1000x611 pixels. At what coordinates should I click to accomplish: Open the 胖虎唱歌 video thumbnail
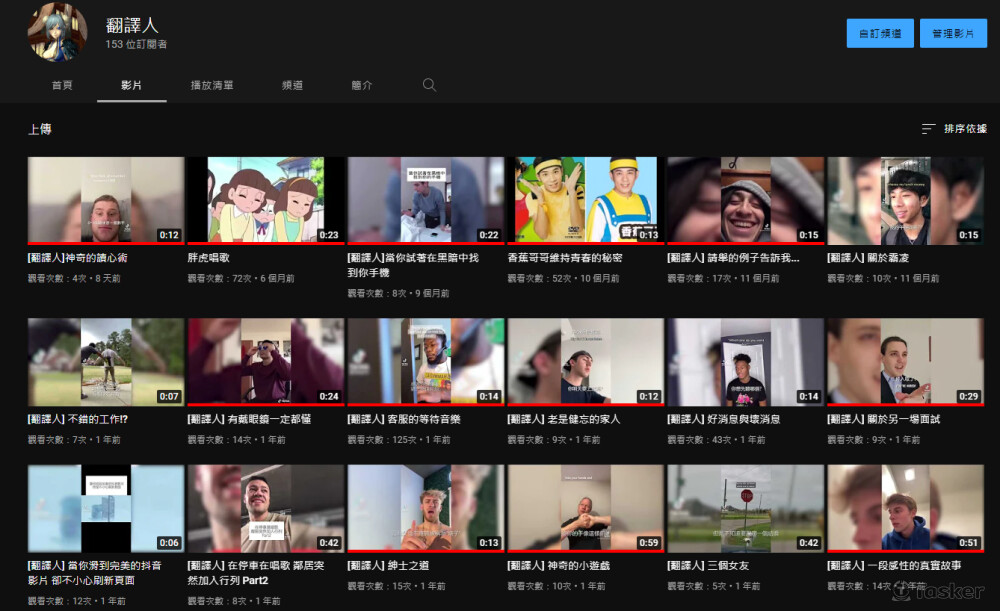(x=265, y=200)
